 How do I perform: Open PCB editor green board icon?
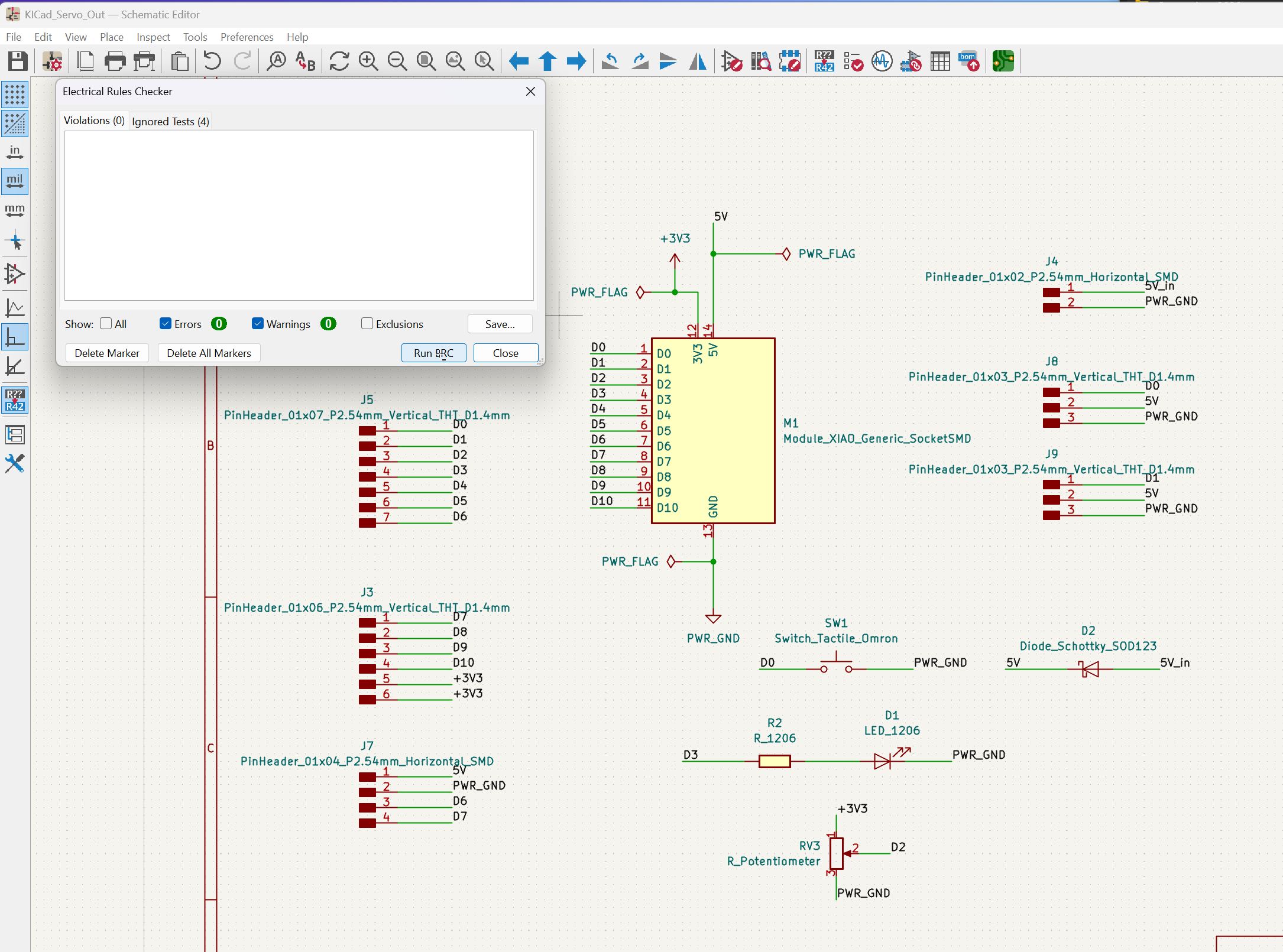tap(1003, 61)
